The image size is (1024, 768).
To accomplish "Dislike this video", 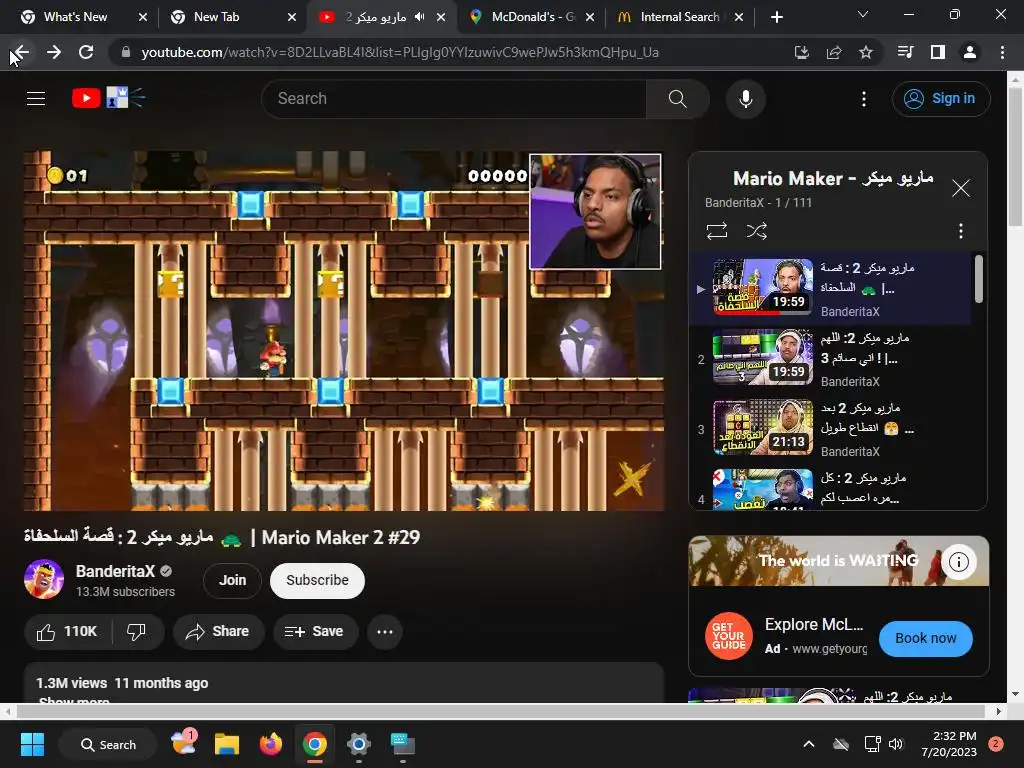I will [x=136, y=632].
